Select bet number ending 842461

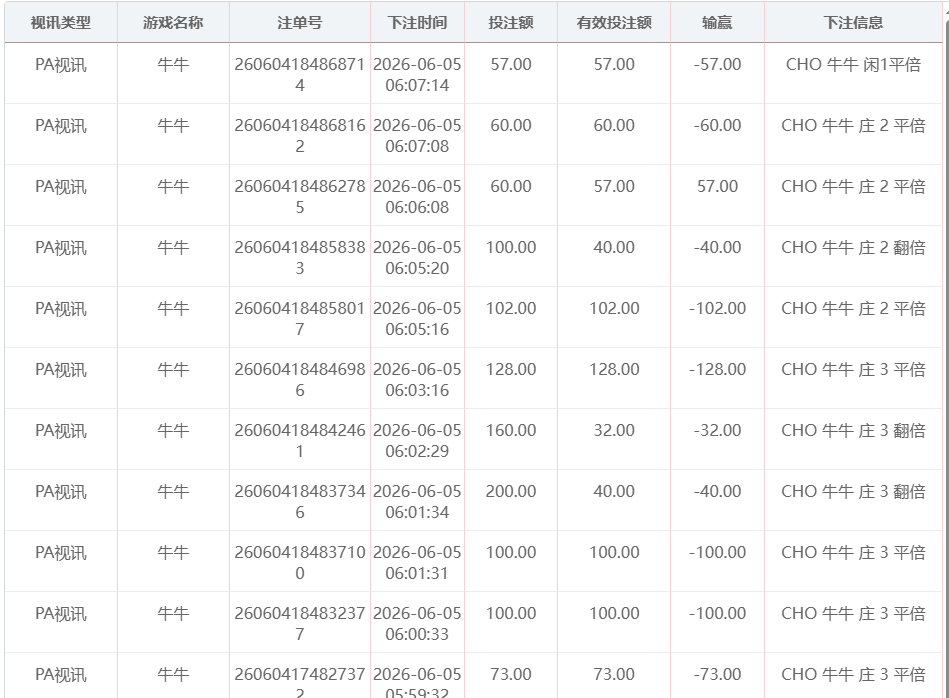(x=300, y=441)
